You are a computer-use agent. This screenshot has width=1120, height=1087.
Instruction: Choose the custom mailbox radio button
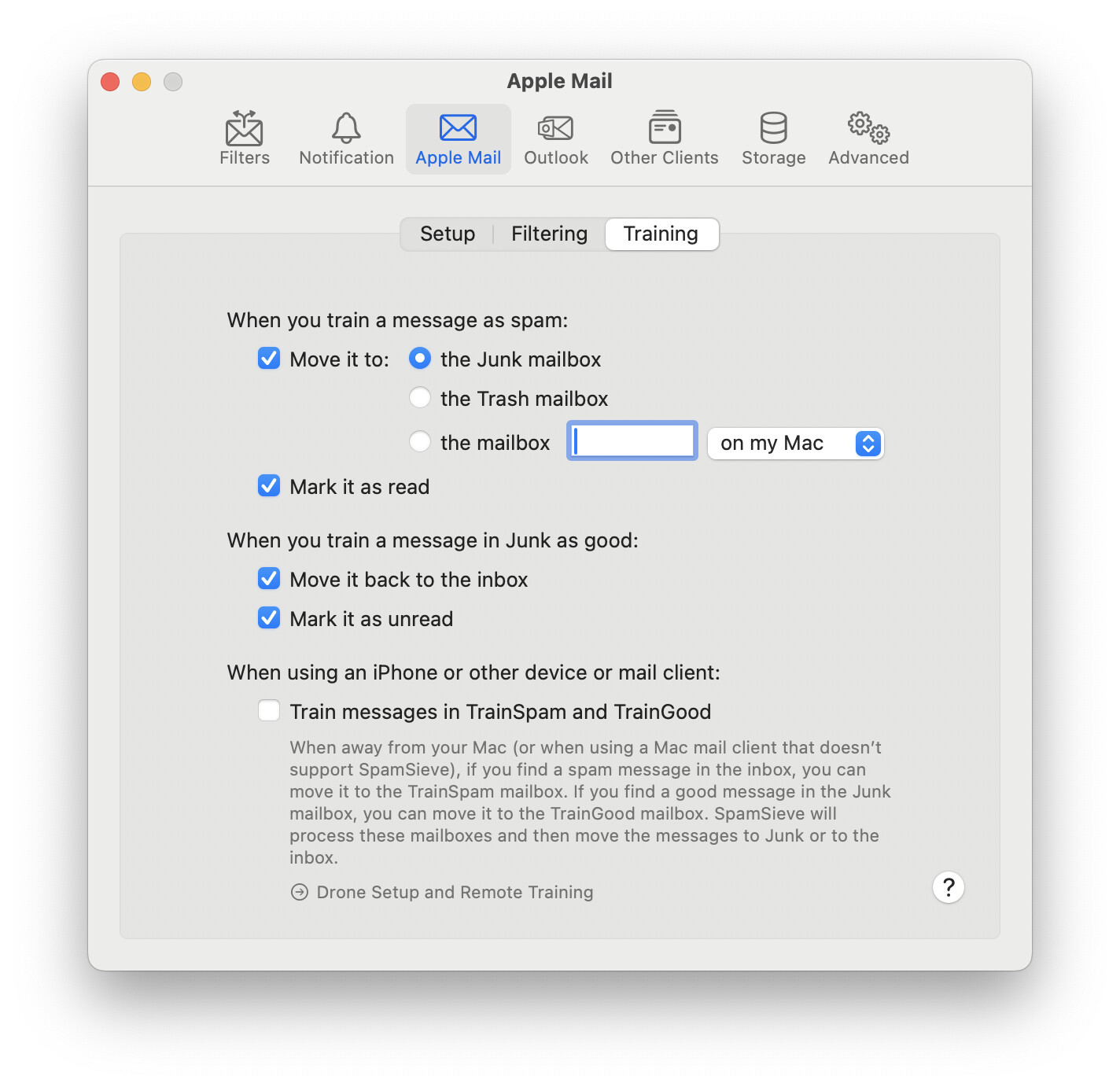(x=420, y=442)
